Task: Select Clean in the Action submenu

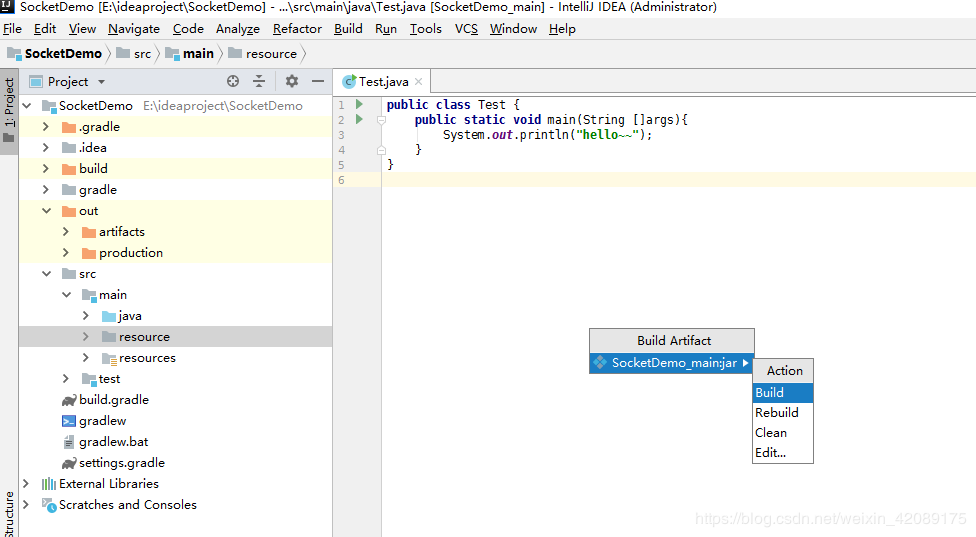Action: [x=783, y=432]
